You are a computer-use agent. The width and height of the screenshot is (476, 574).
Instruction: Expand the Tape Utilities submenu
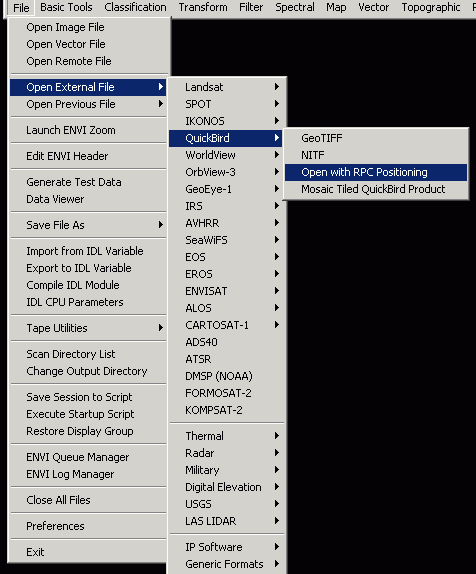click(x=88, y=328)
